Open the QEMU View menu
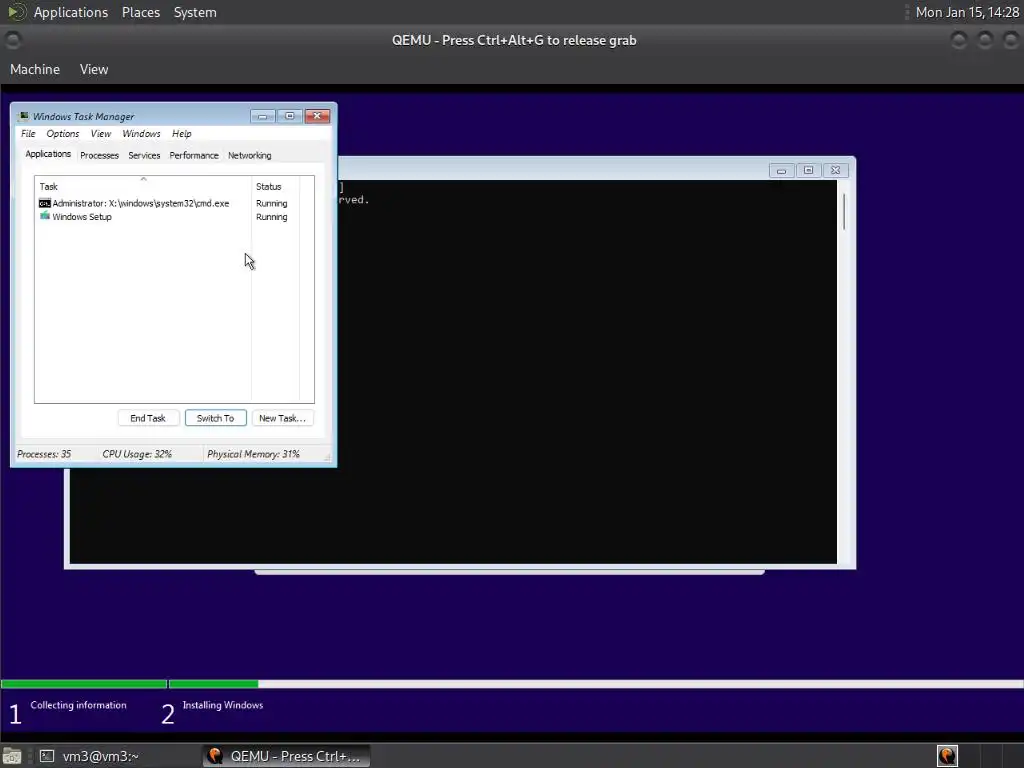 click(x=94, y=69)
